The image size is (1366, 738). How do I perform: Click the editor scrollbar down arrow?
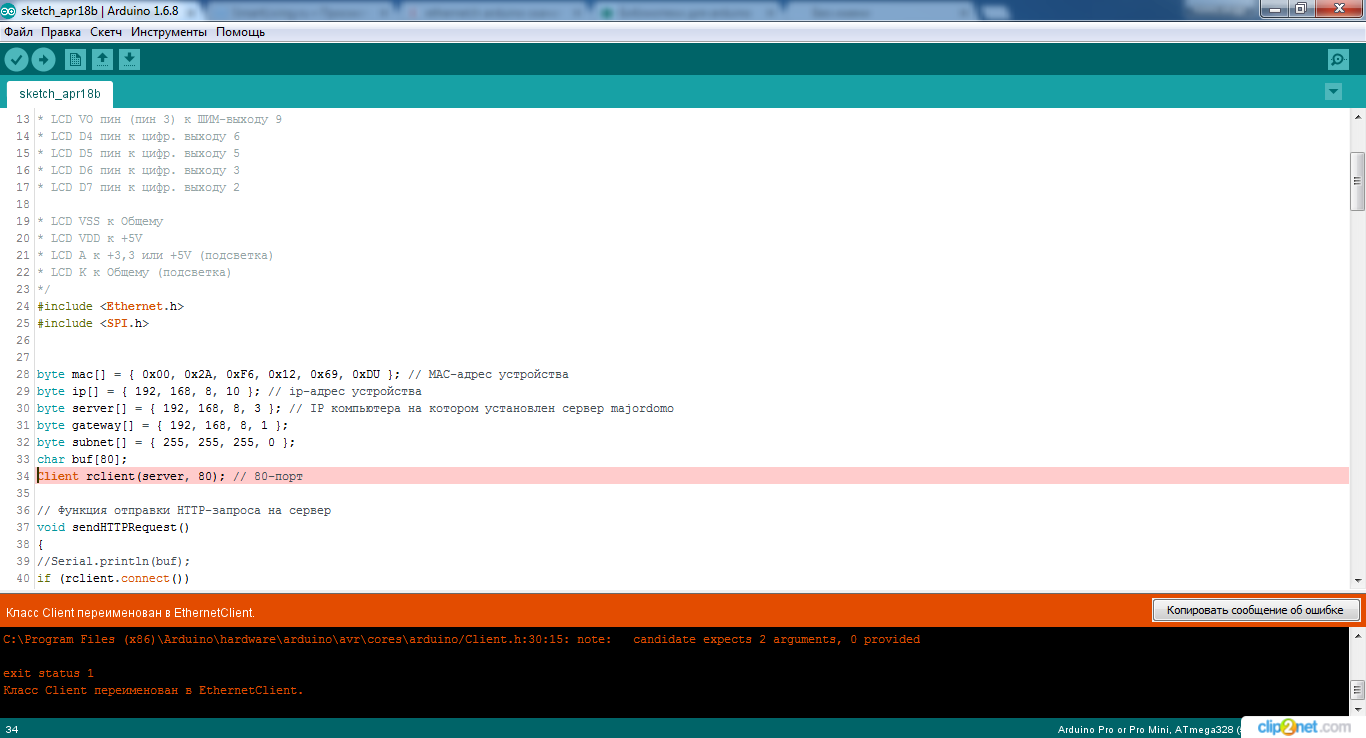click(x=1357, y=580)
